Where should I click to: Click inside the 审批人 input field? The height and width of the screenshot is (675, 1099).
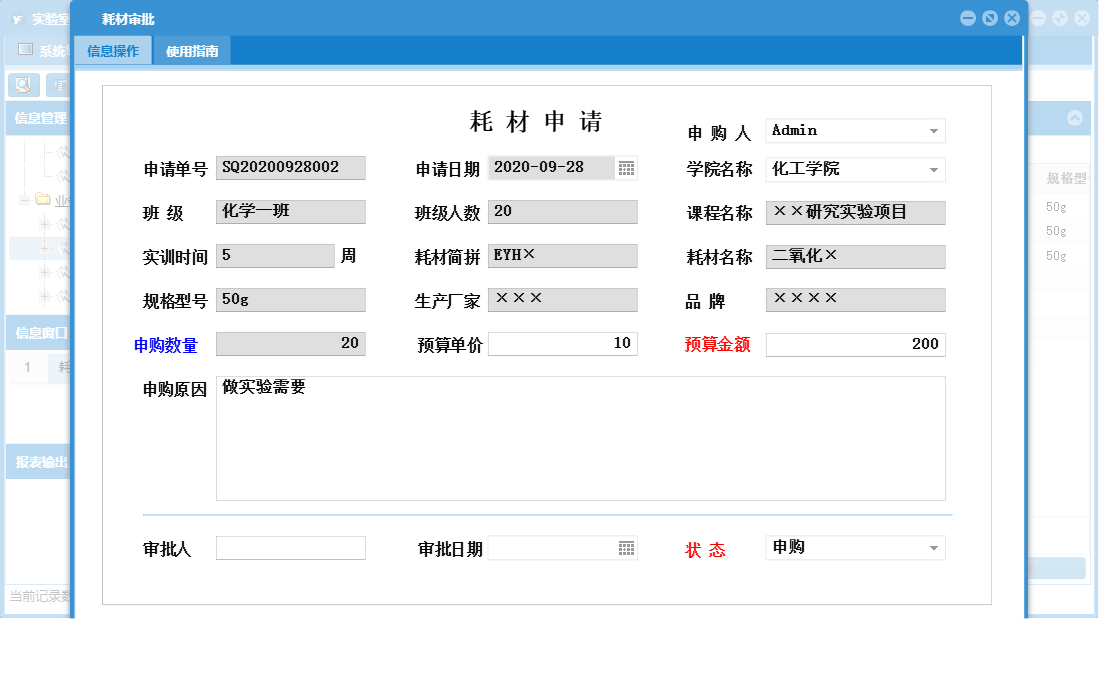click(290, 547)
